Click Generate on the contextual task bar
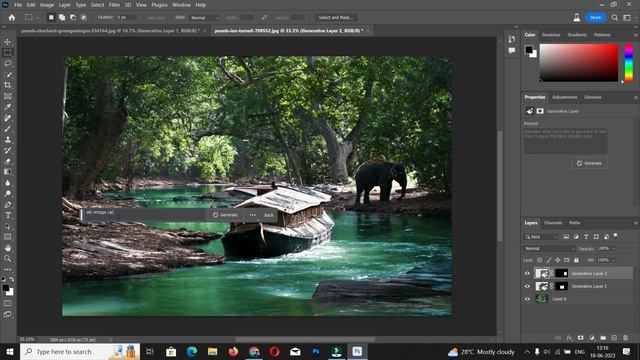This screenshot has width=640, height=360. 225,215
